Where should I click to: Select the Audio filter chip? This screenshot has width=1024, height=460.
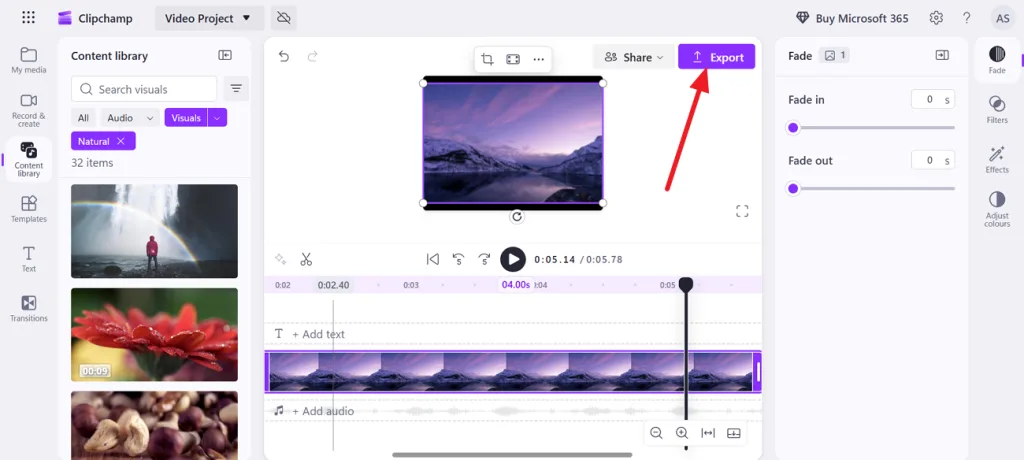click(x=120, y=118)
